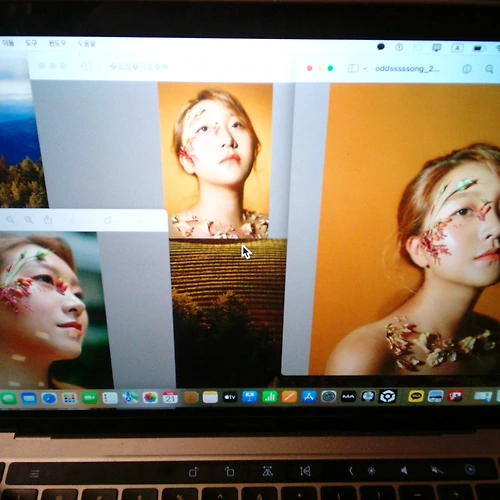Open FaceTime from the Dock
Screen dimensions: 500x500
[x=89, y=398]
